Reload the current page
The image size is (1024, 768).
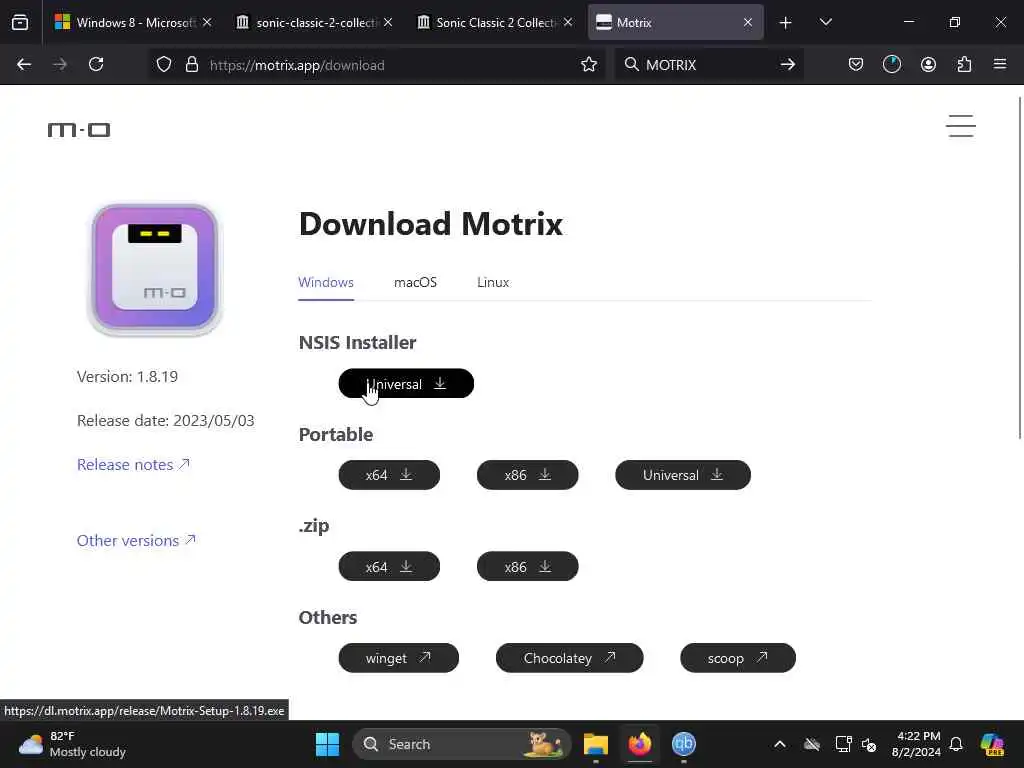96,65
